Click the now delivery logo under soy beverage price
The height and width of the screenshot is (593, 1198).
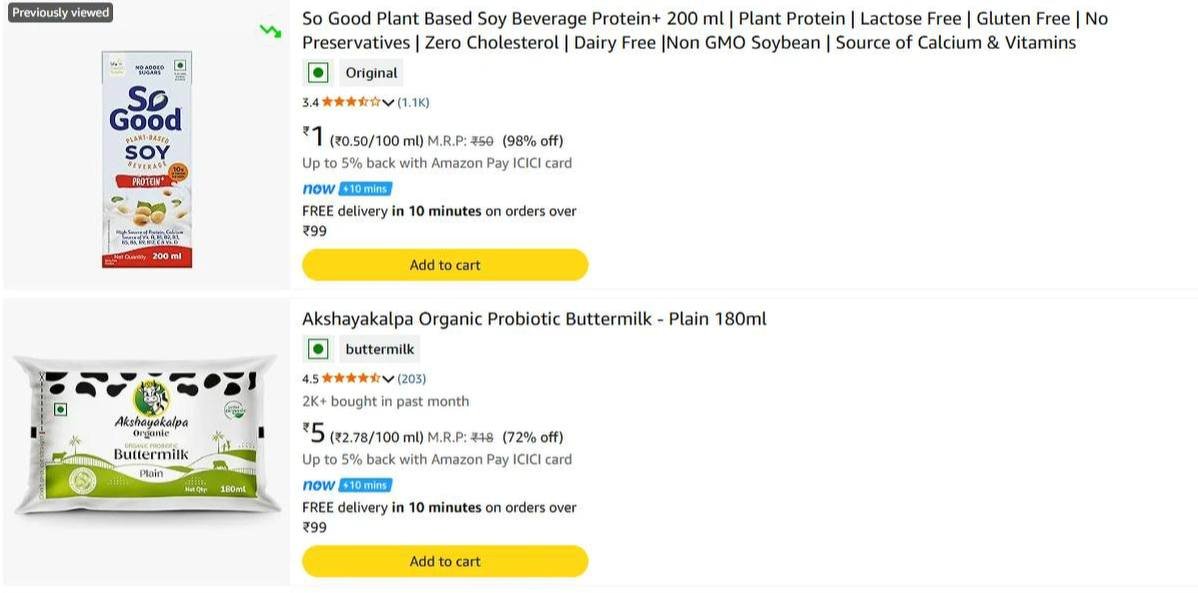[317, 188]
